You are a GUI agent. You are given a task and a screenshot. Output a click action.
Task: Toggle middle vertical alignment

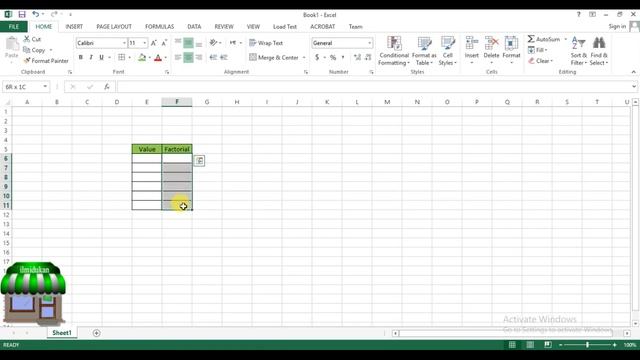coord(188,43)
